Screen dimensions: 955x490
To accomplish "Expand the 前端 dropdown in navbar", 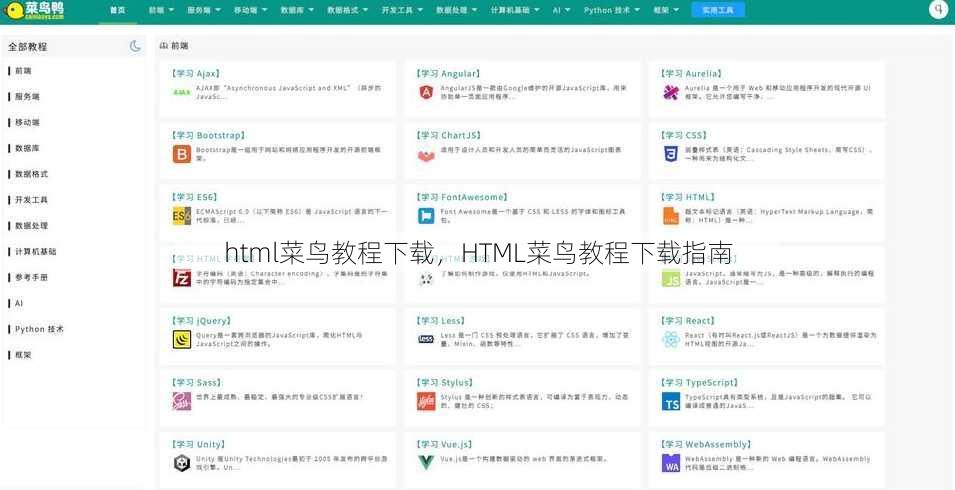I will click(x=161, y=10).
